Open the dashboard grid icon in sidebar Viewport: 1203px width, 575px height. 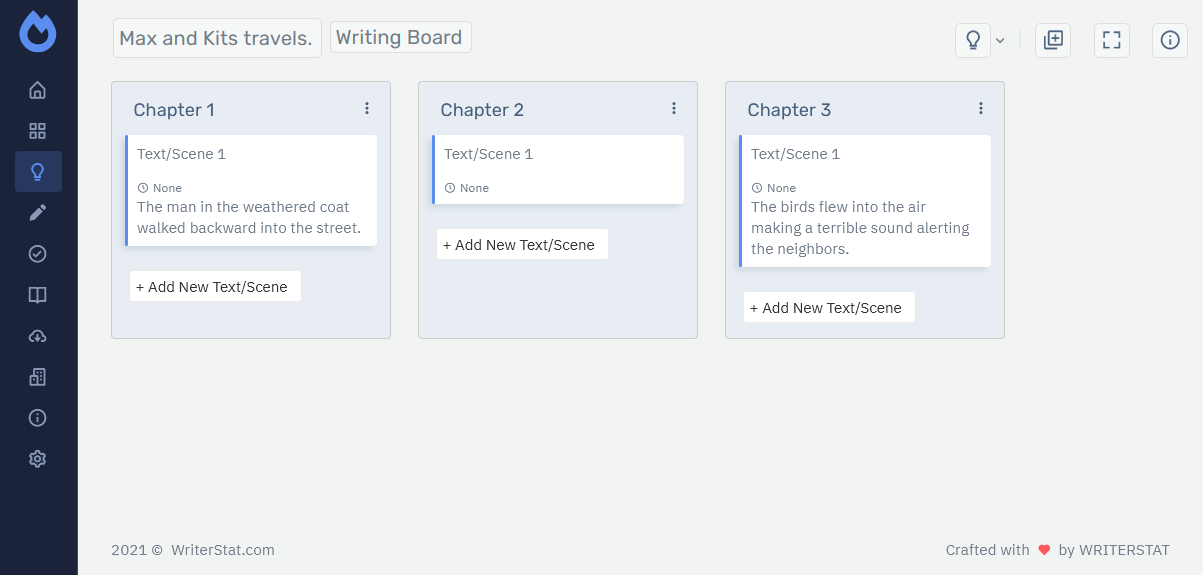pos(38,131)
